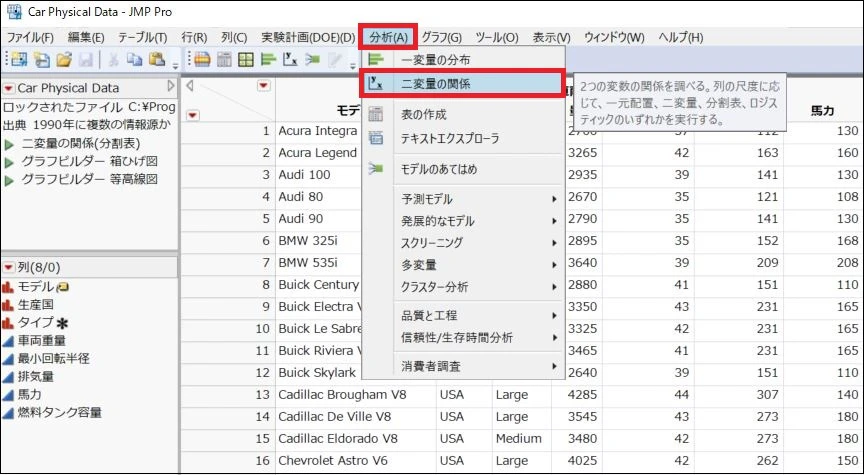864x475 pixels.
Task: Click the nominal icon beside モデル column
Action: click(8, 287)
